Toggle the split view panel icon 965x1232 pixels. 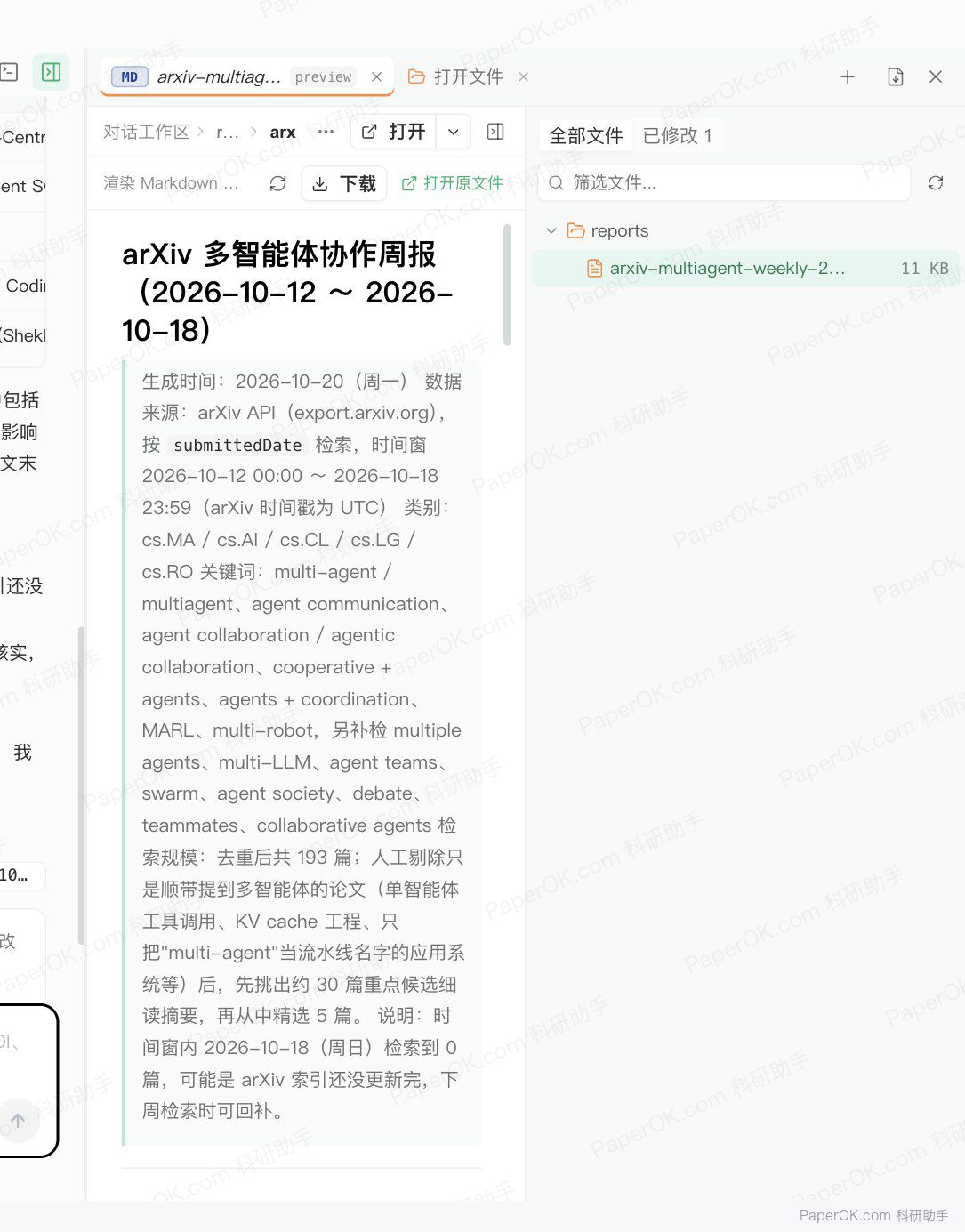pos(495,132)
